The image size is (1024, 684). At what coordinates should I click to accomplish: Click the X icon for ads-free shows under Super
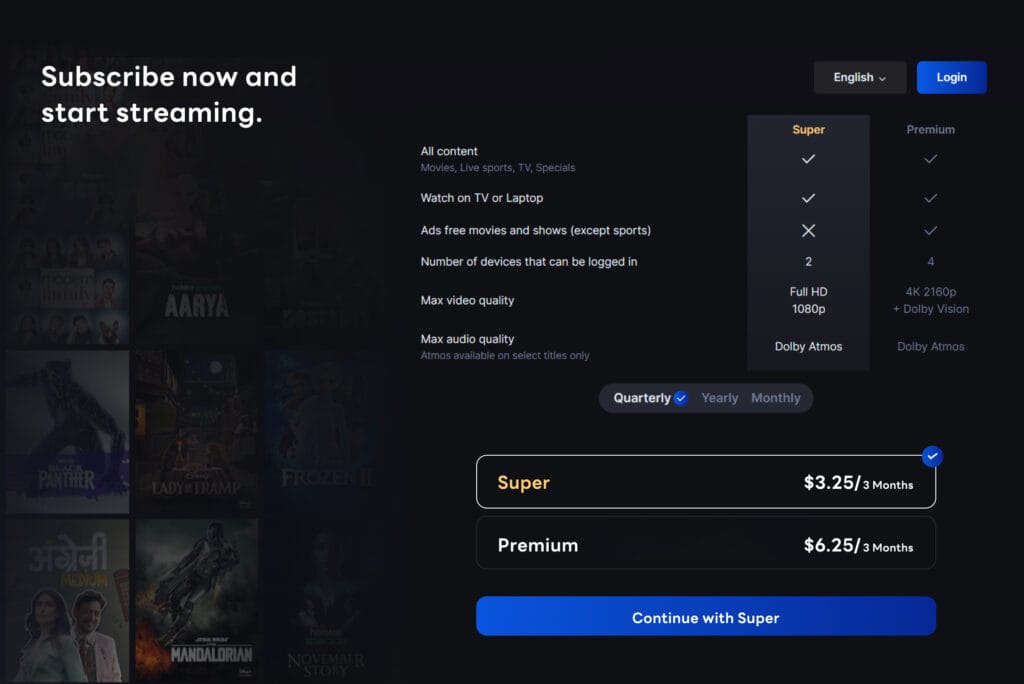pos(808,230)
